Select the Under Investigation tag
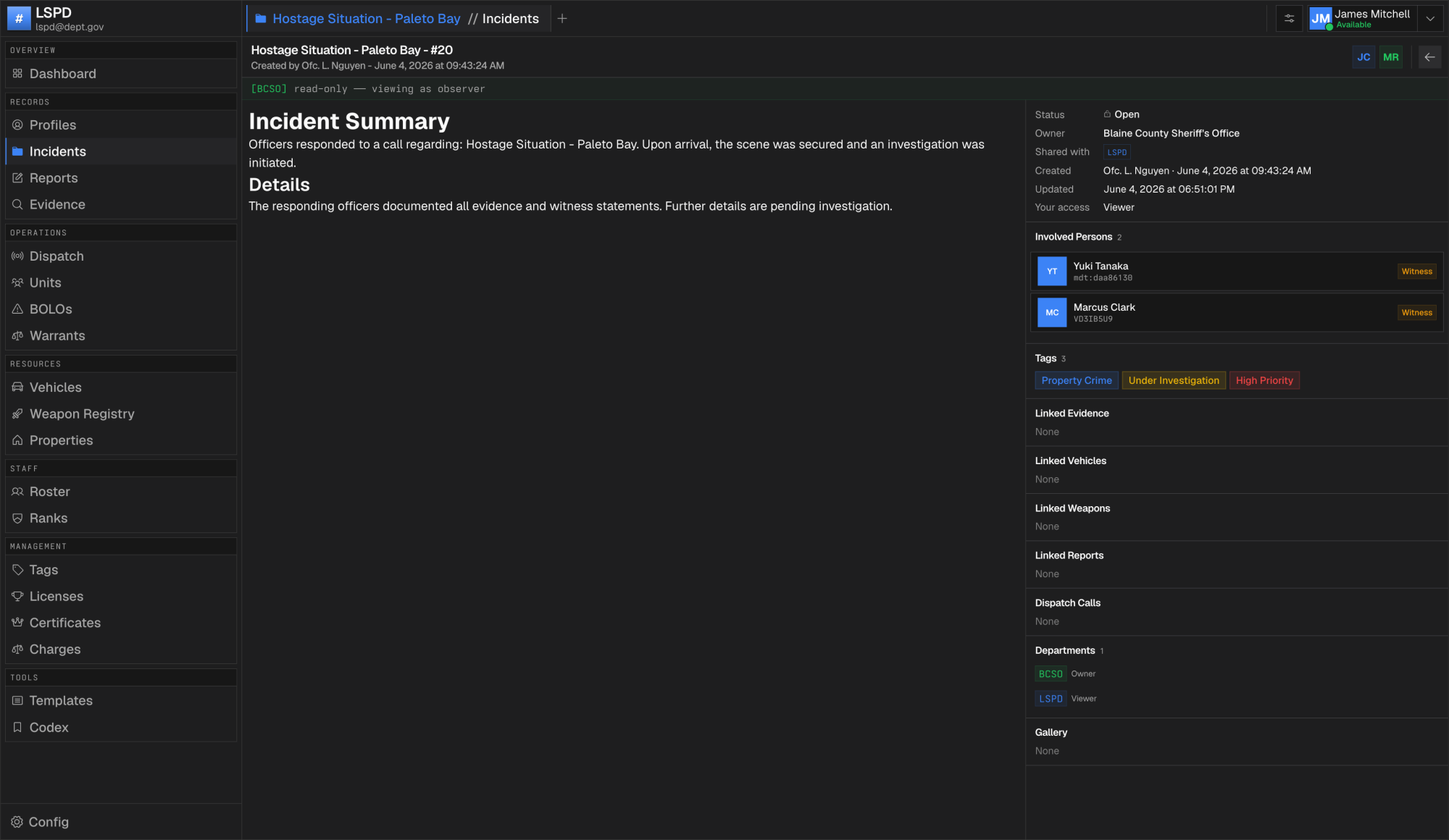This screenshot has width=1449, height=840. (1174, 380)
